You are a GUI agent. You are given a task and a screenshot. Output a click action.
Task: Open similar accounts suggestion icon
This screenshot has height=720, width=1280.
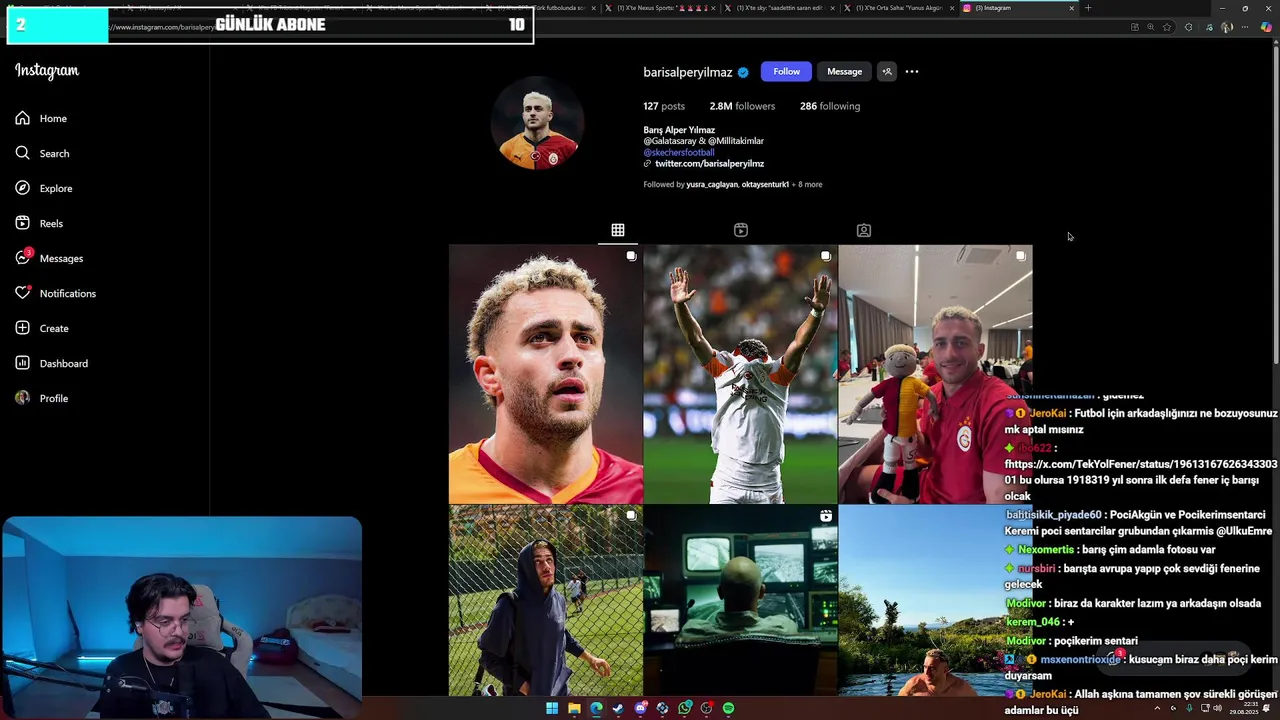coord(886,71)
